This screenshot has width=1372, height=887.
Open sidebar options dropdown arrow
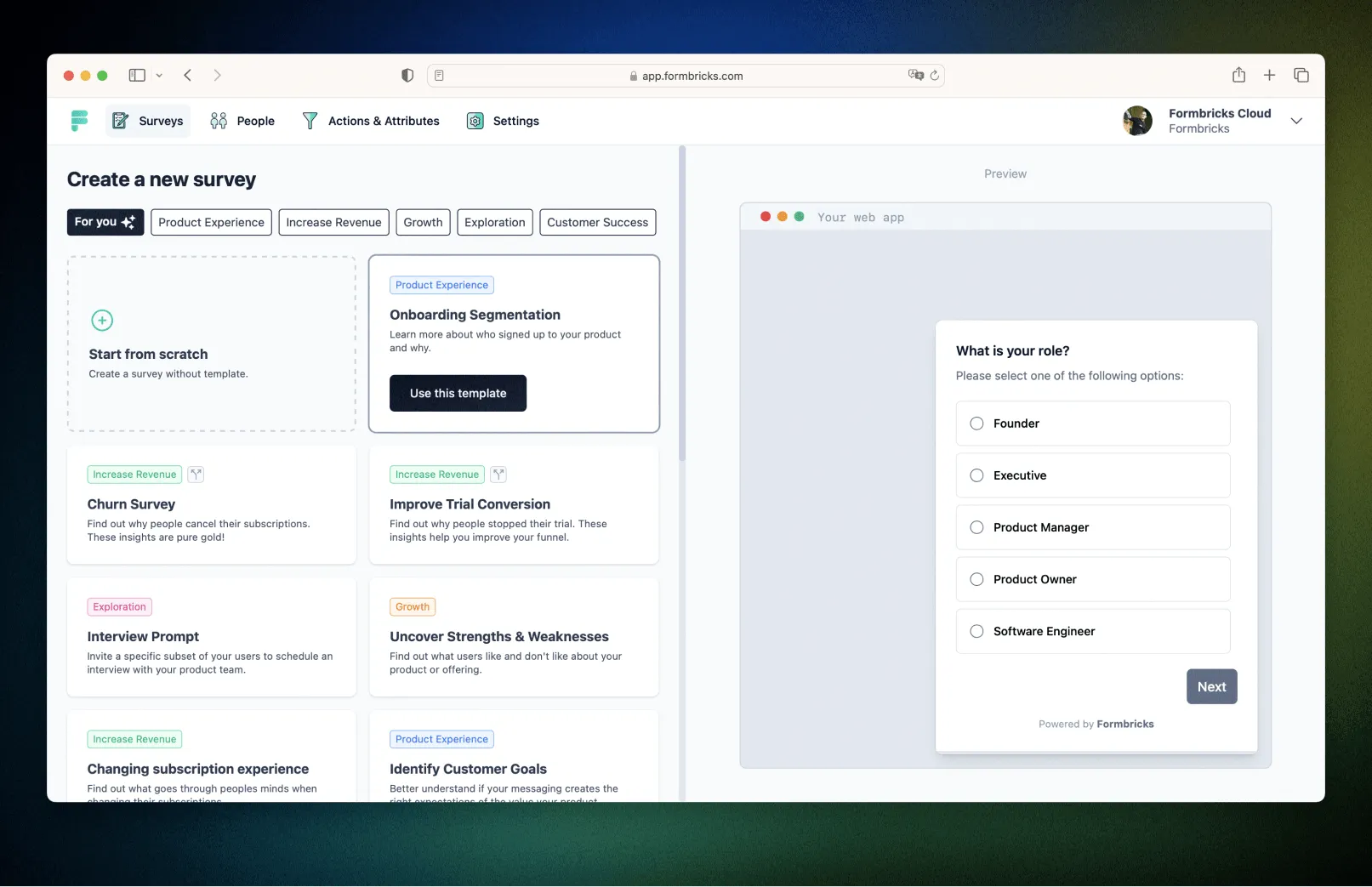click(159, 76)
